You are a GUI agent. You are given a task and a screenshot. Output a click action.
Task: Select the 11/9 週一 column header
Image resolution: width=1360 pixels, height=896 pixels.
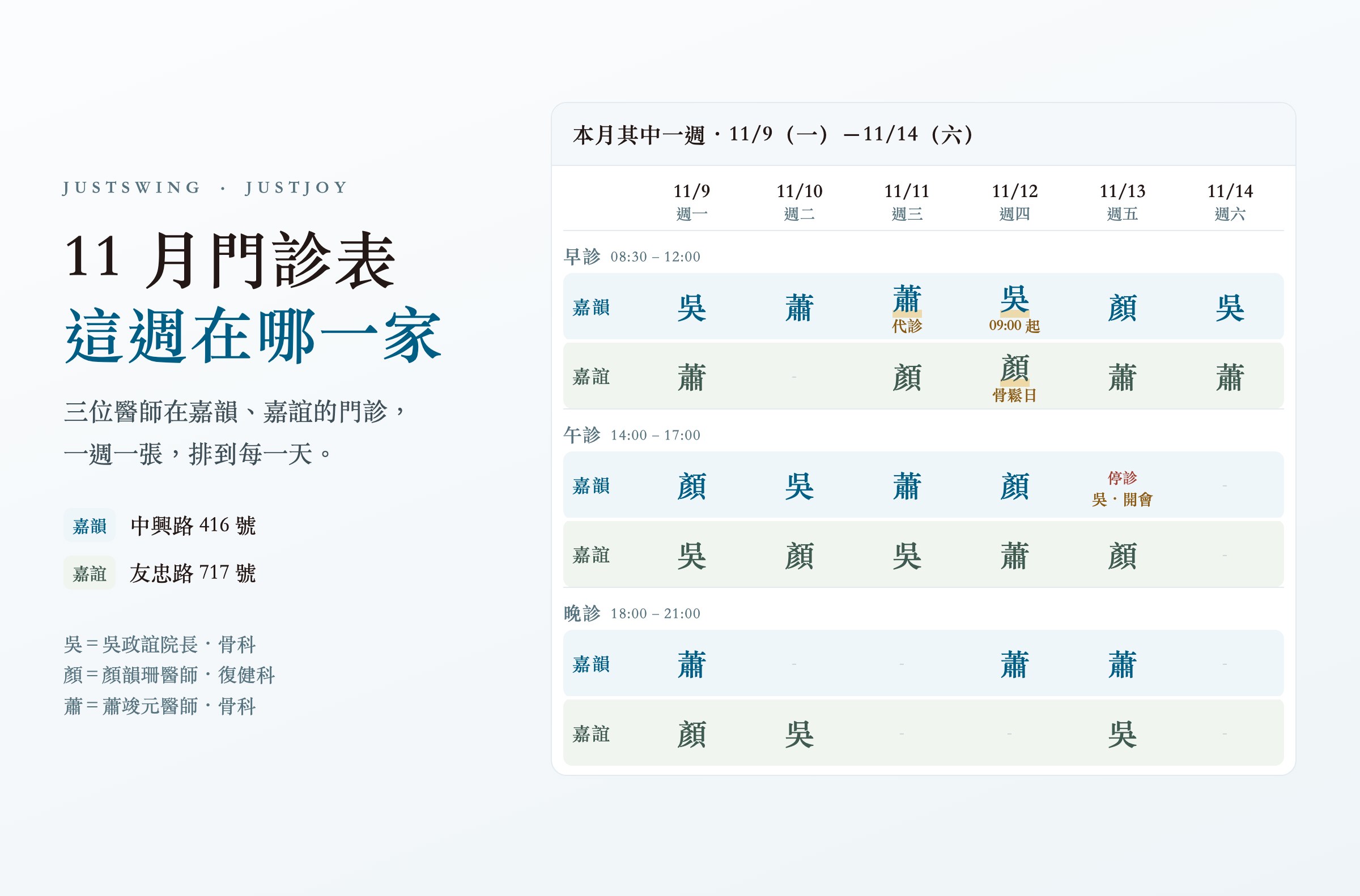point(692,202)
